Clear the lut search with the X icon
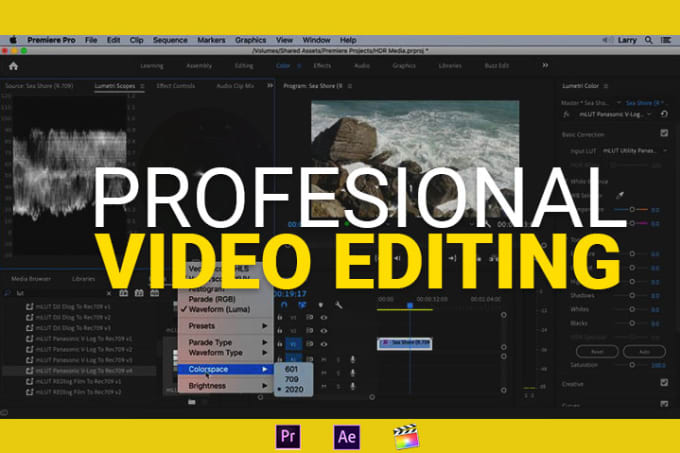 (x=109, y=293)
